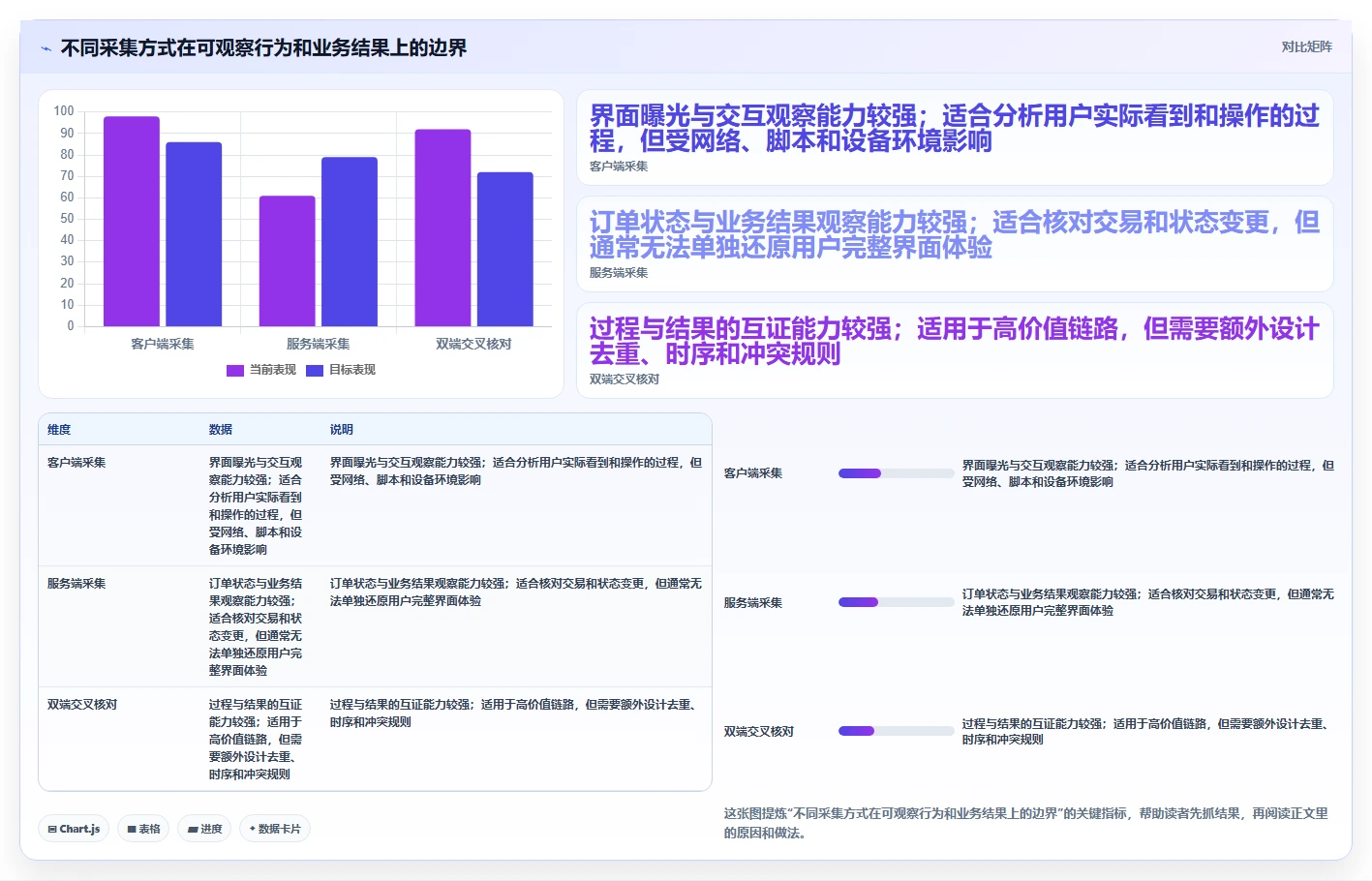Click the blue 目标表现 bar for 双端交叉核对

[x=505, y=249]
